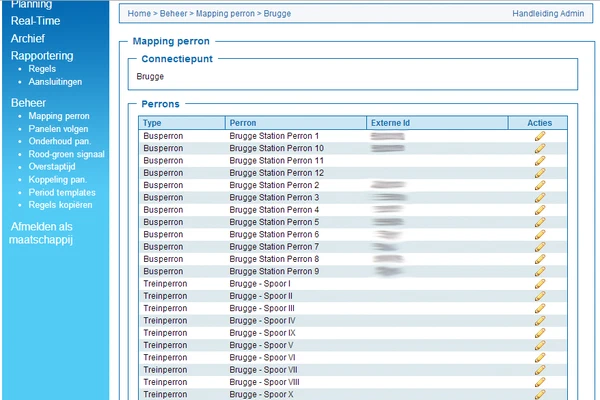Viewport: 600px width, 400px height.
Task: Click Brugge in the breadcrumb
Action: point(277,13)
